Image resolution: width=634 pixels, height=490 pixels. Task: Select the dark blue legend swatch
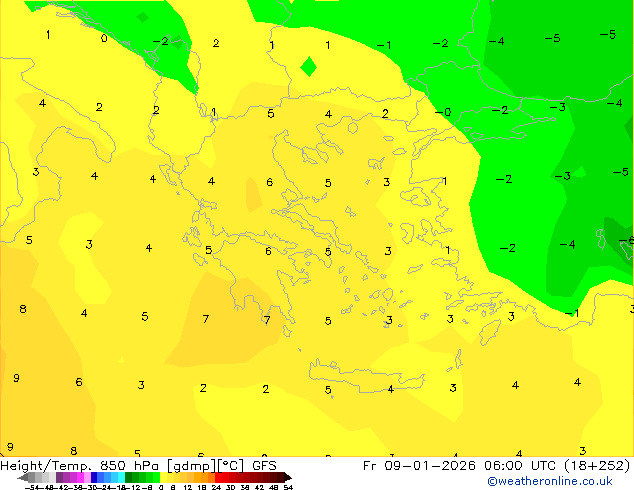(94, 477)
